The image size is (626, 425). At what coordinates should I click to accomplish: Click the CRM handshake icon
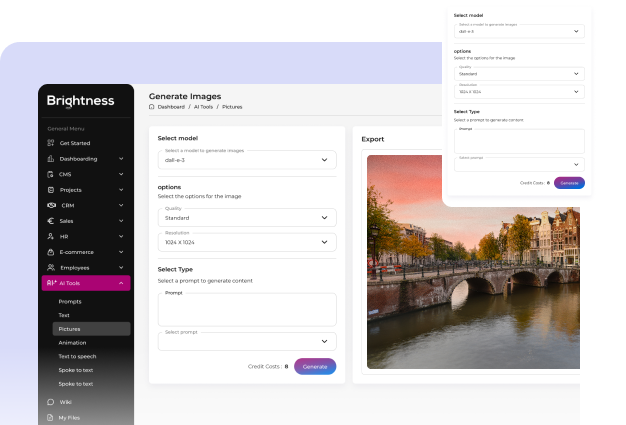tap(52, 205)
